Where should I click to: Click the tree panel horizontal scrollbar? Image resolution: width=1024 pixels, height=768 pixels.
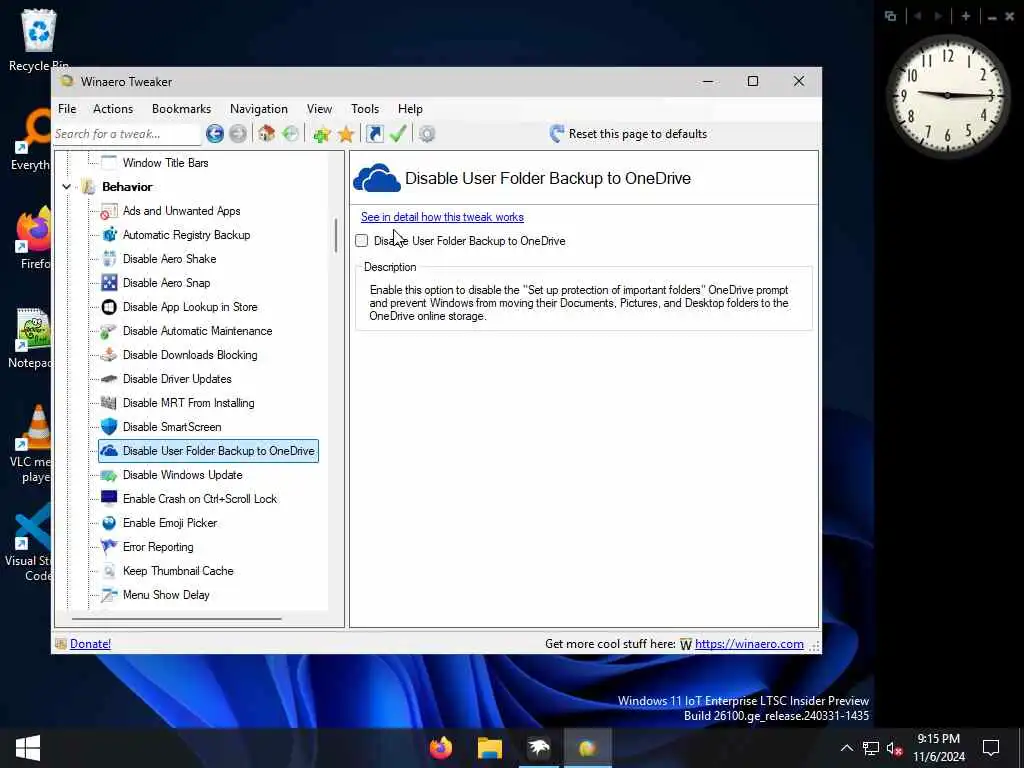[x=176, y=618]
